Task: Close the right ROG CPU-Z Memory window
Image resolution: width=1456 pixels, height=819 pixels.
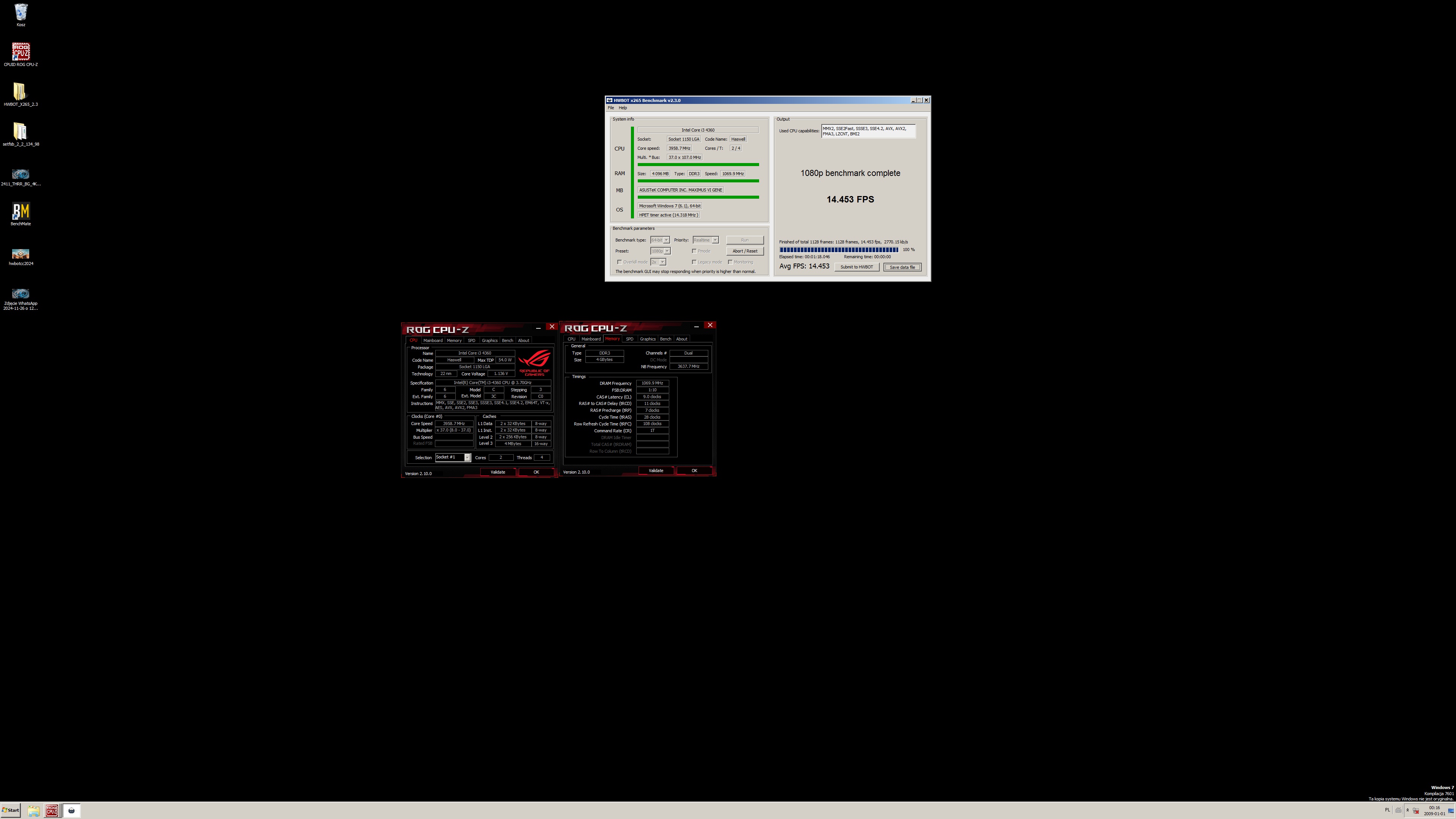Action: (x=711, y=325)
